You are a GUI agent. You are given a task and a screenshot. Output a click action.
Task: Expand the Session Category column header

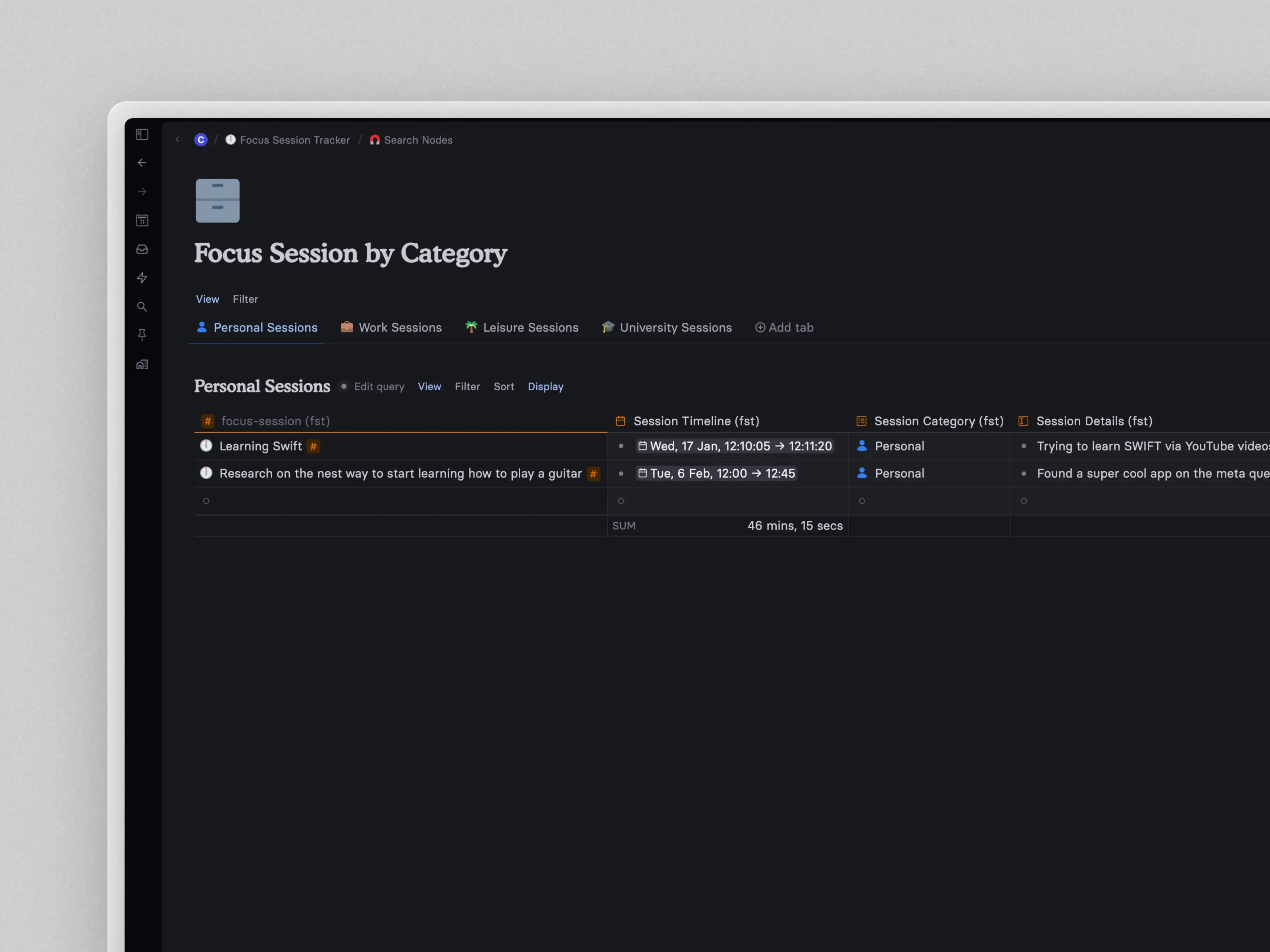[x=938, y=420]
